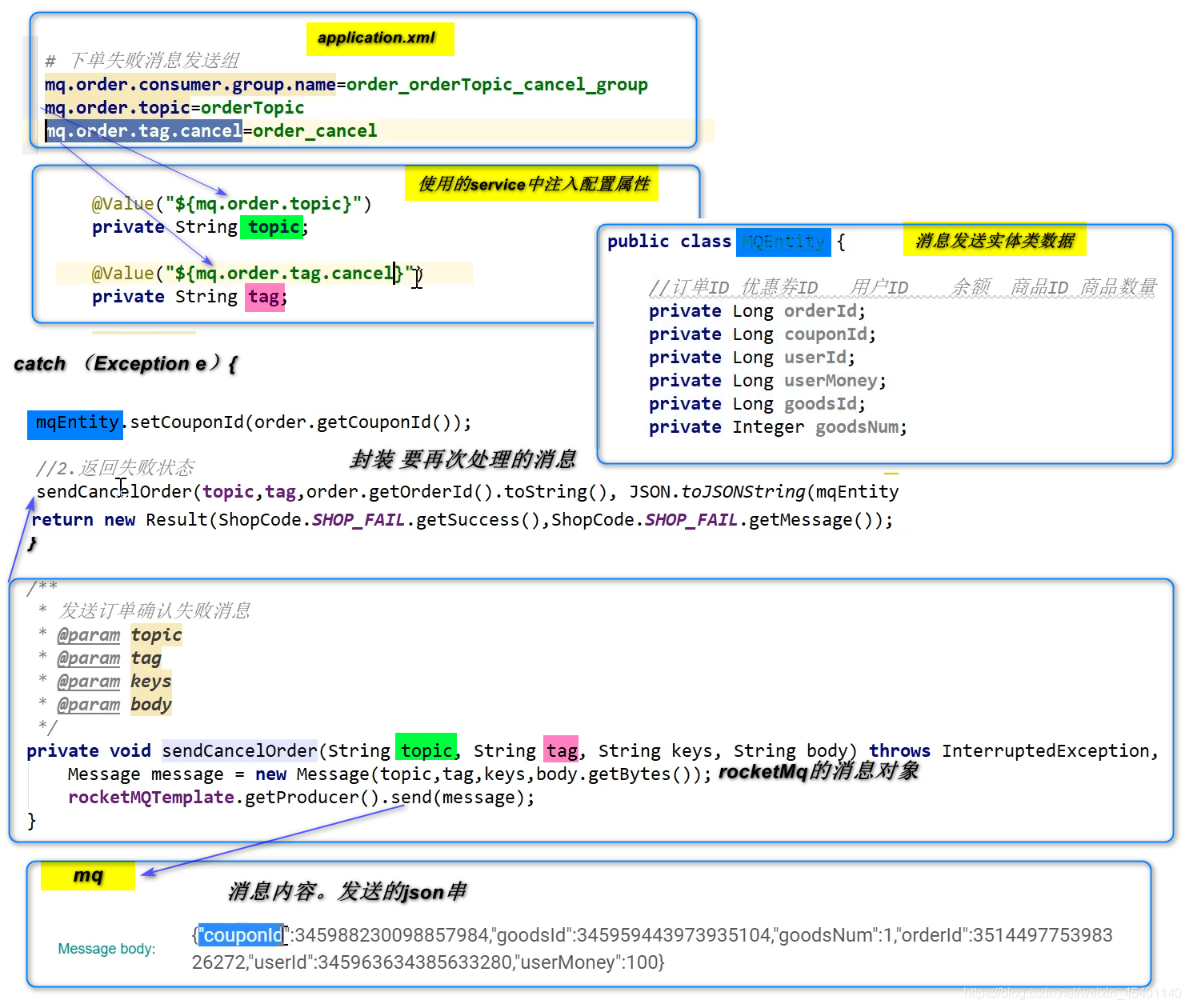Viewport: 1189px width, 1008px height.
Task: Click the private Long couponId line
Action: [x=763, y=334]
